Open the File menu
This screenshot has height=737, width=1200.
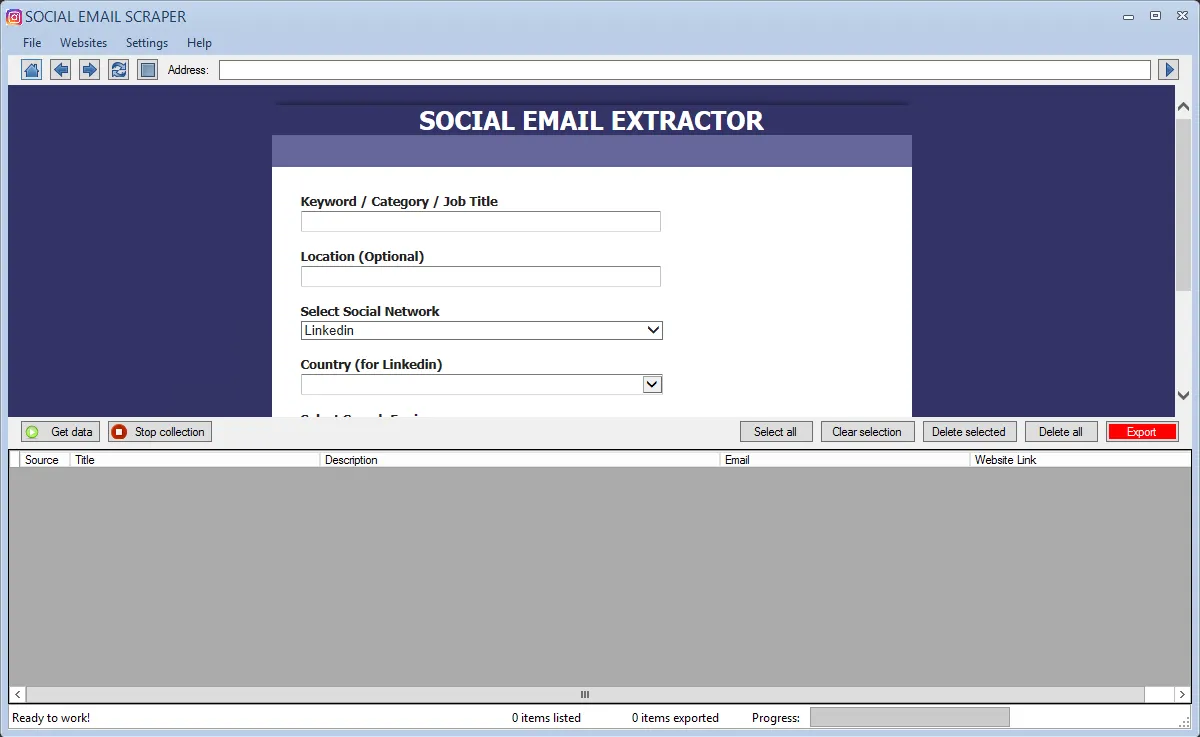pos(32,43)
